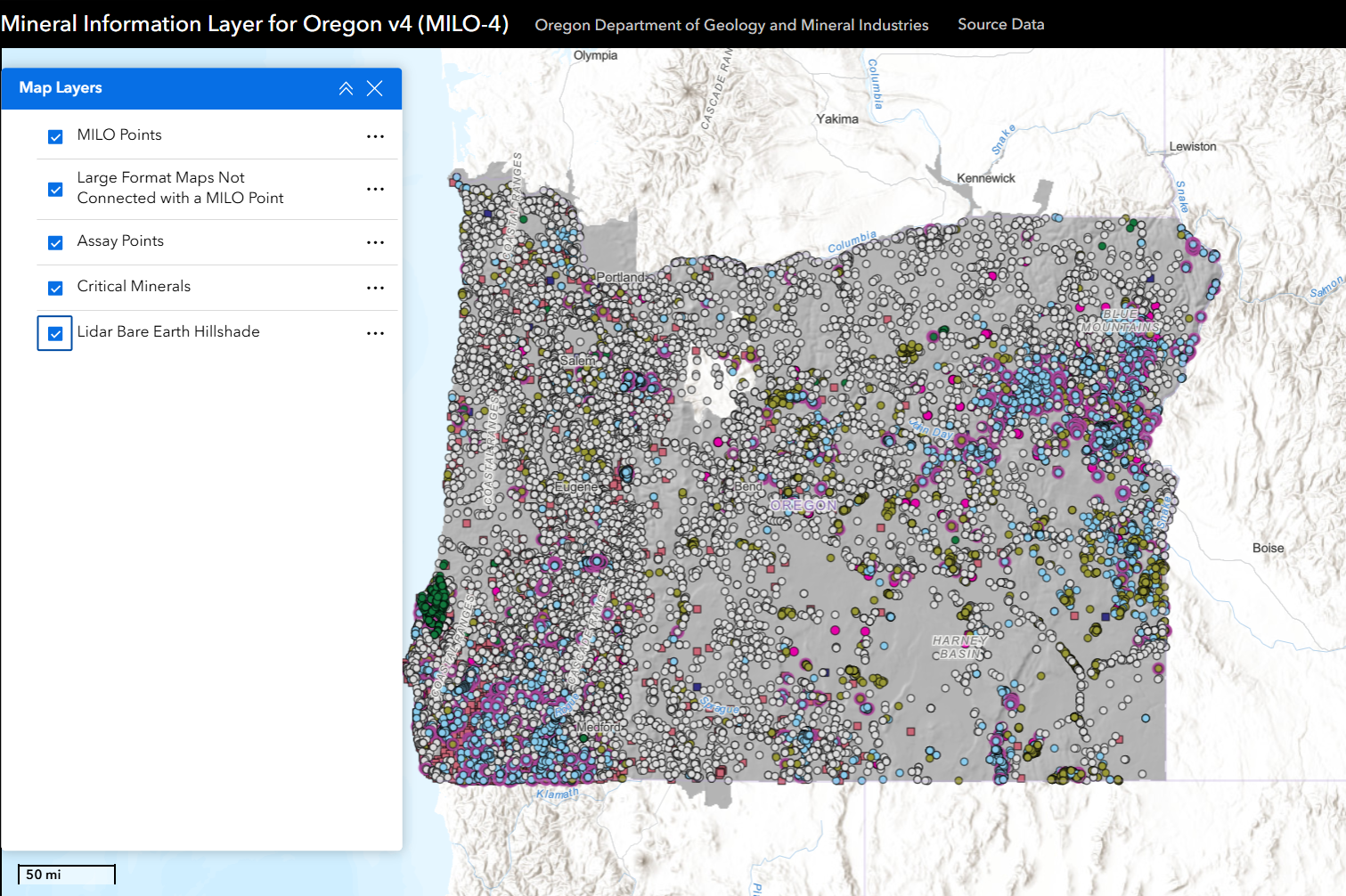Click the 50 mi scale bar
The image size is (1346, 896).
pos(67,875)
